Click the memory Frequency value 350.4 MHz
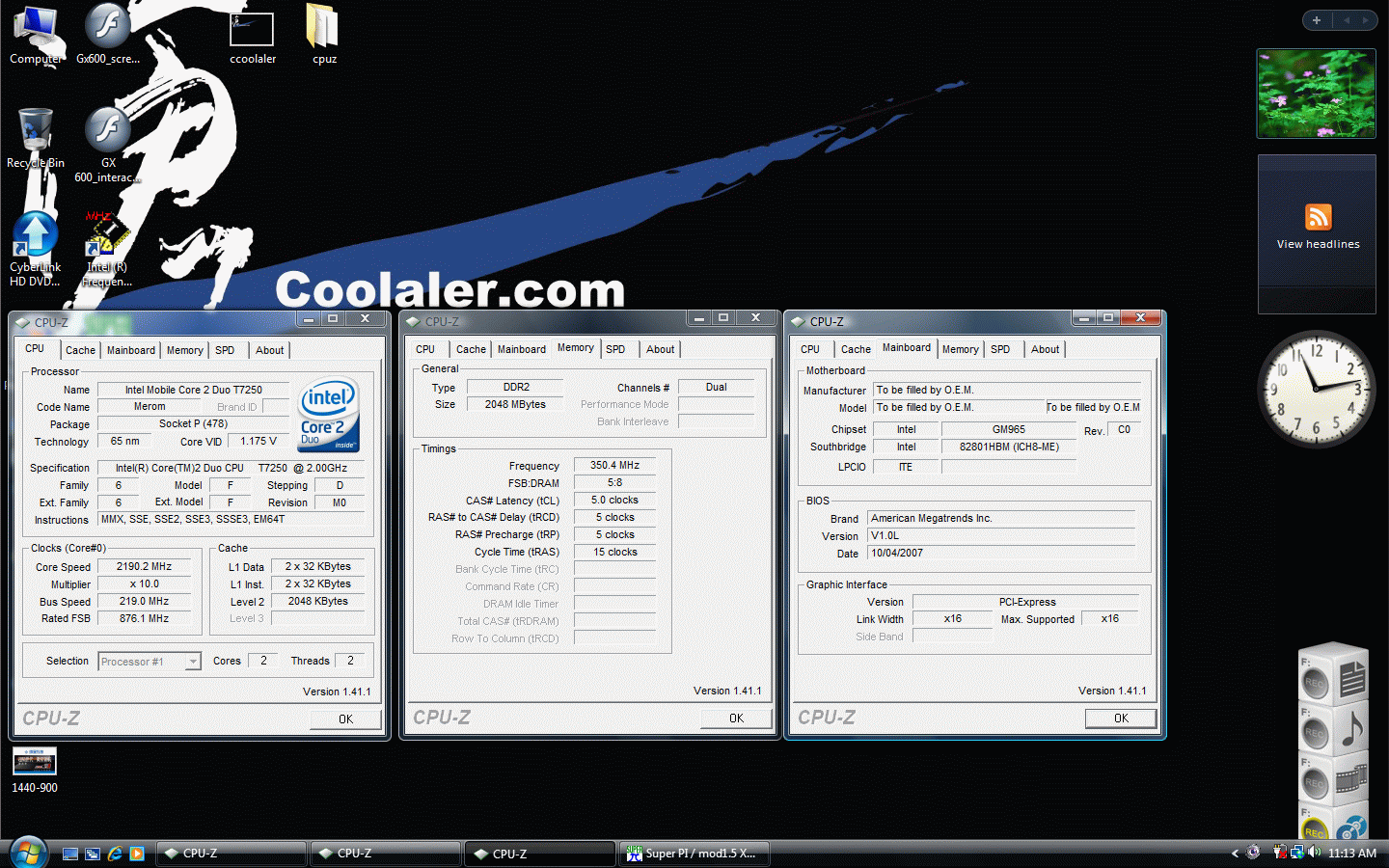The height and width of the screenshot is (868, 1389). [614, 466]
